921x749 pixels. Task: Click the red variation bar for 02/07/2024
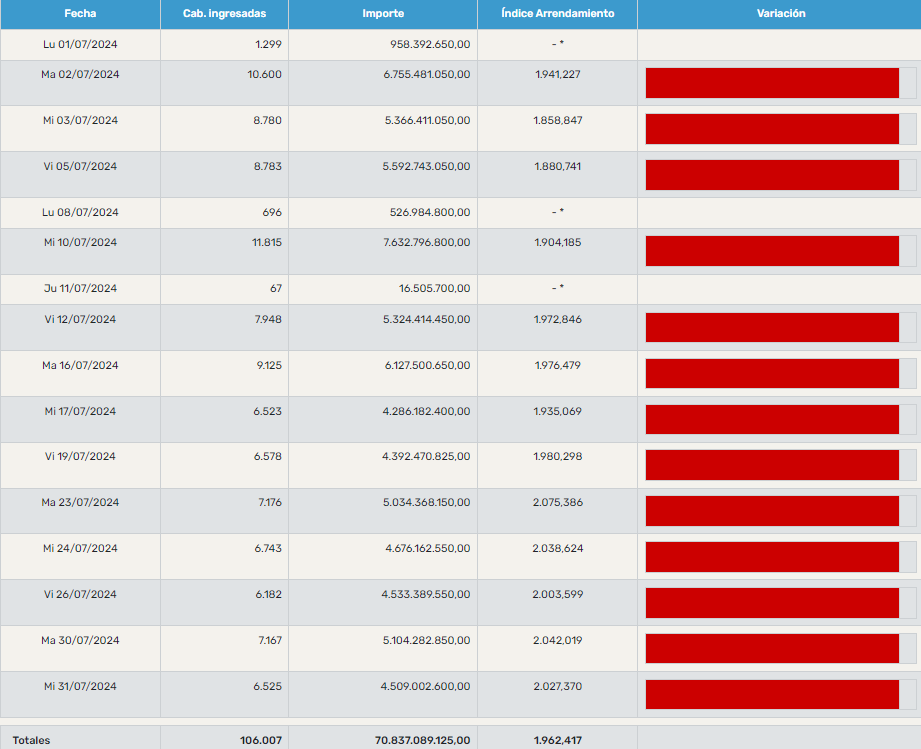click(772, 83)
